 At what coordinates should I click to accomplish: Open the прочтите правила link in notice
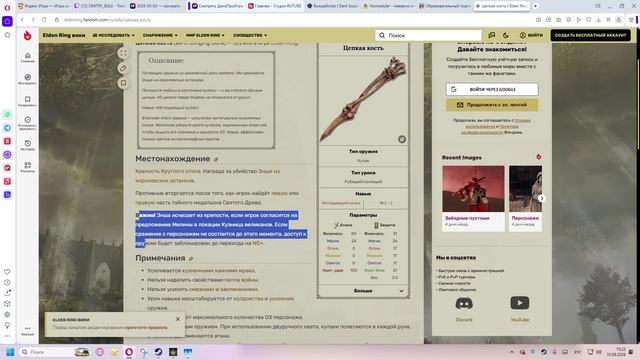[x=146, y=327]
